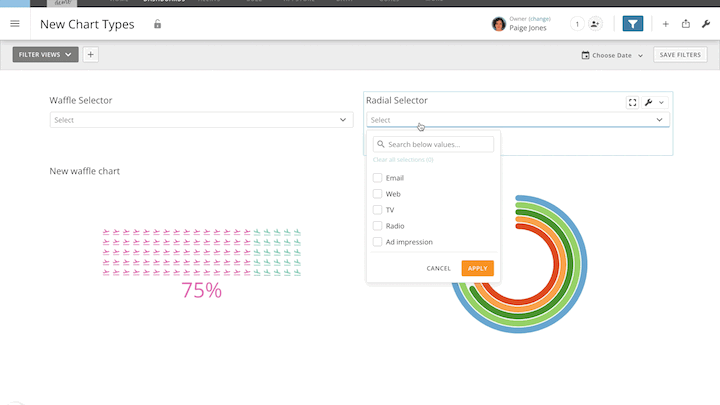The width and height of the screenshot is (720, 405).
Task: Click the add user share icon
Action: (595, 24)
